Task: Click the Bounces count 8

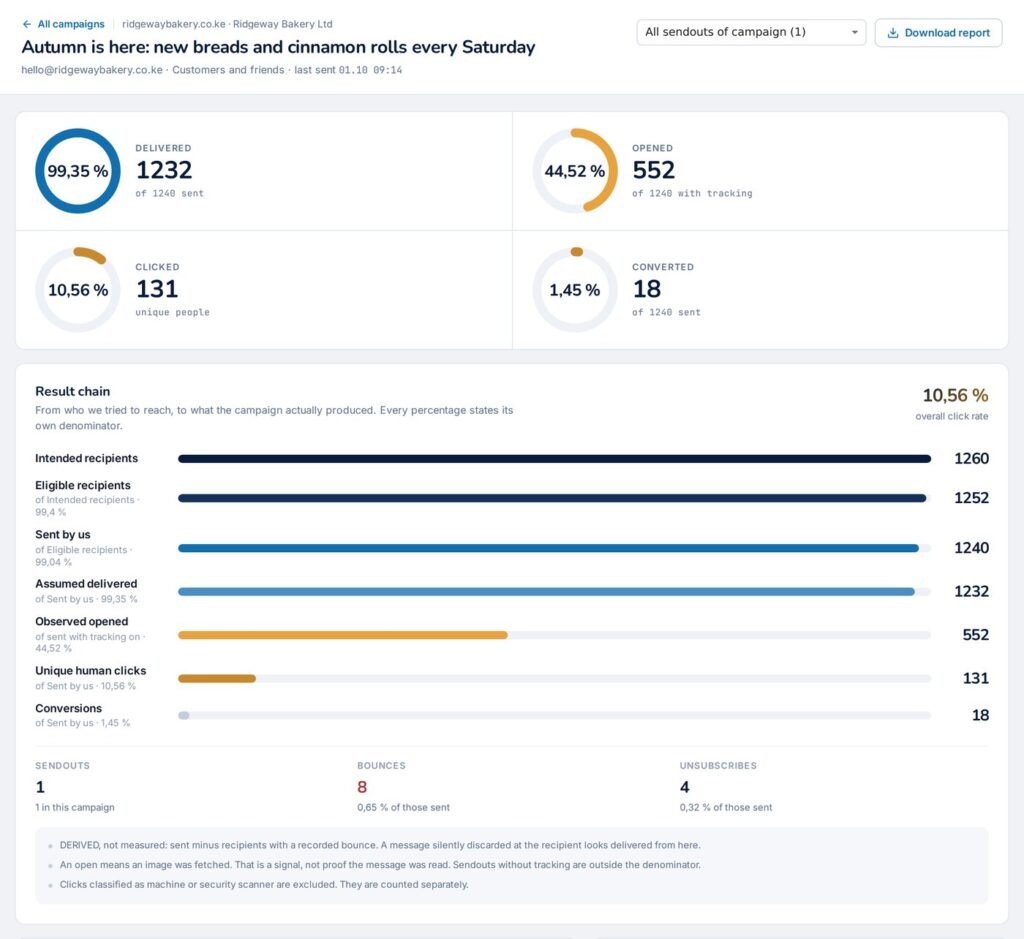Action: 362,787
